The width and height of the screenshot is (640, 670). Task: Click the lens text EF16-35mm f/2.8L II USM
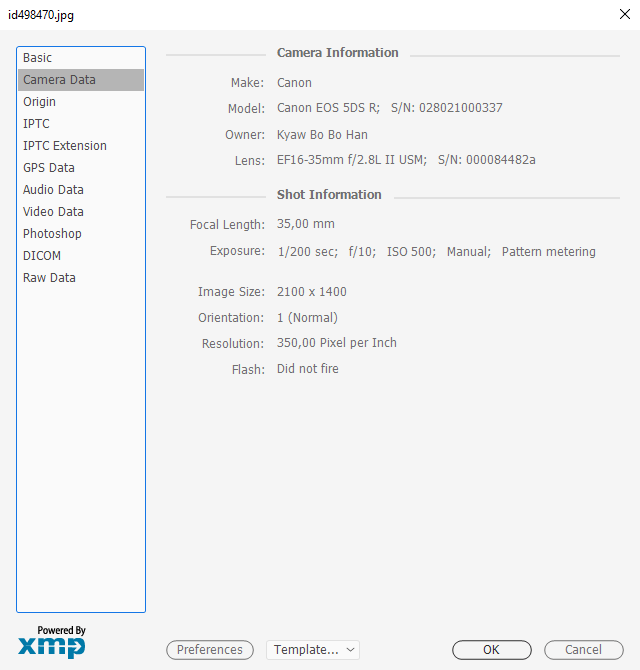click(x=352, y=160)
